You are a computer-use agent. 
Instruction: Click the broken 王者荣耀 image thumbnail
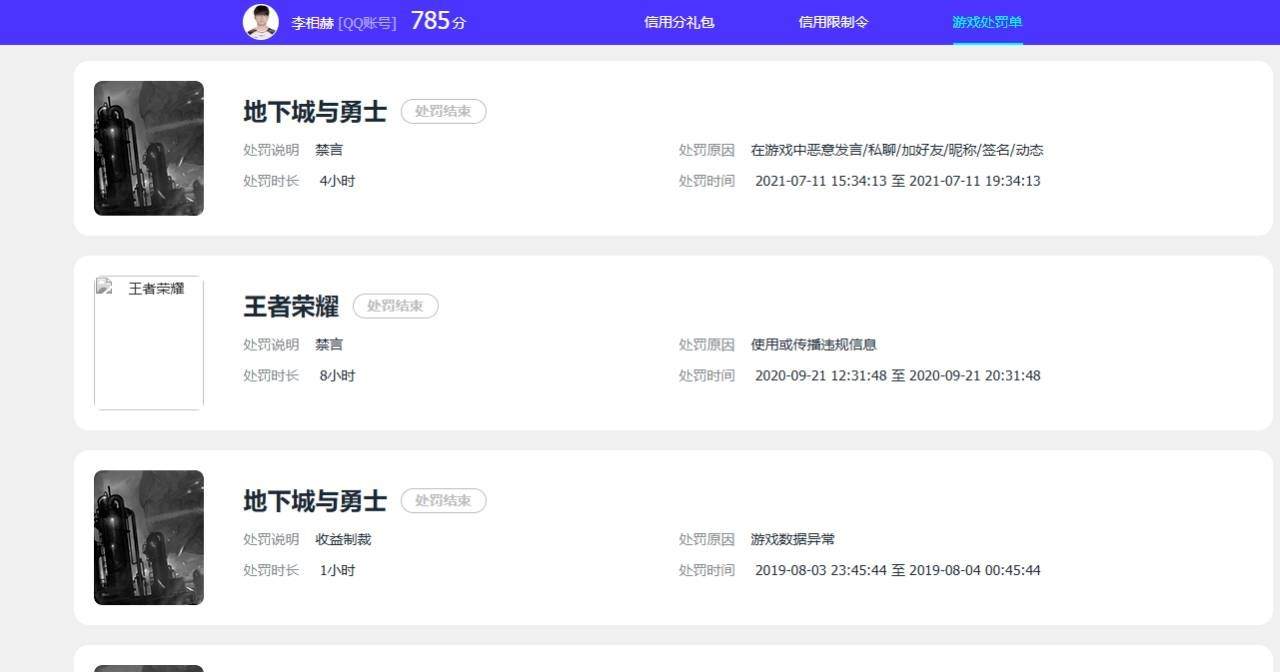tap(149, 343)
